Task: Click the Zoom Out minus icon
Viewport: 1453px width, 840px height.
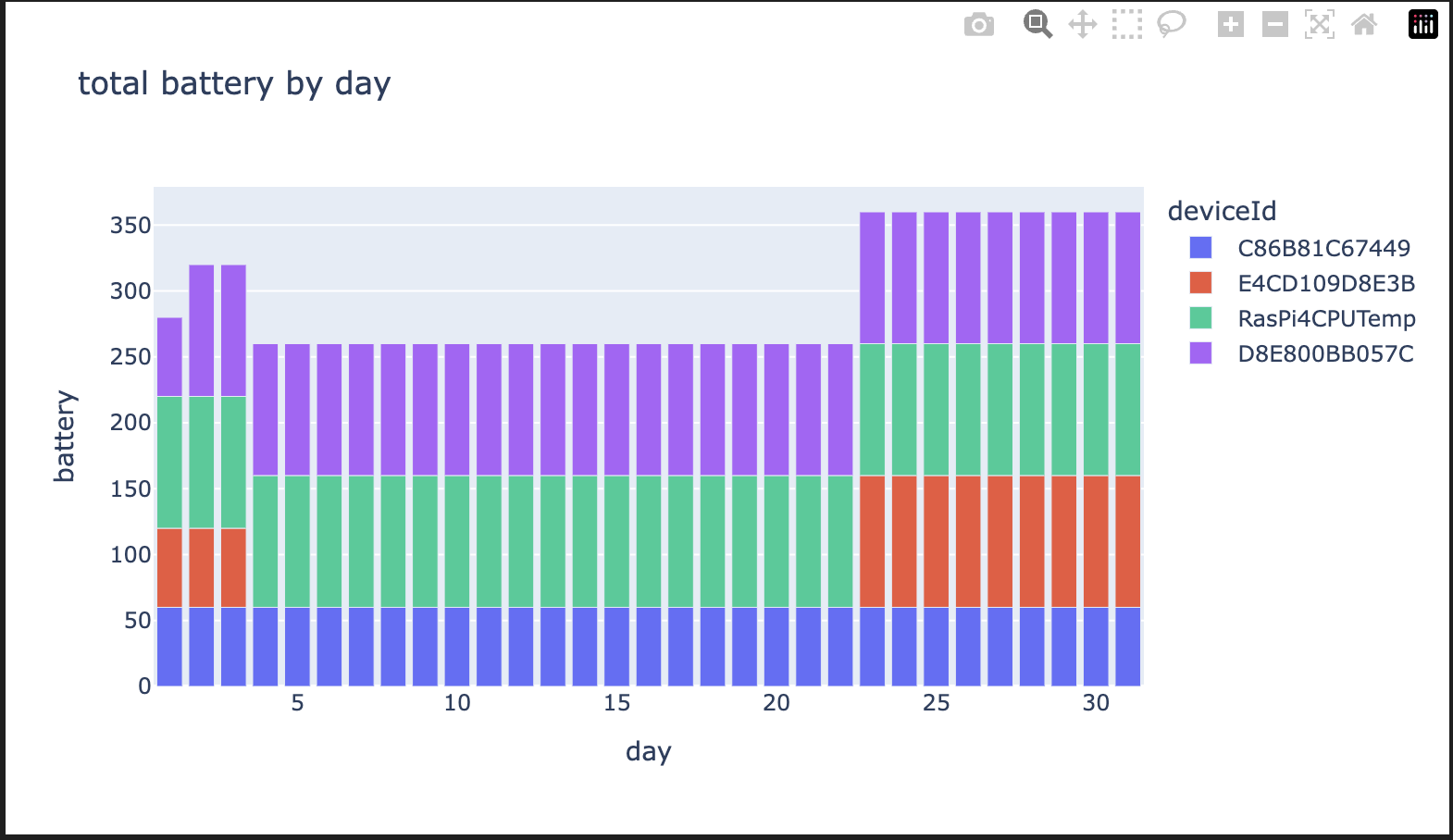Action: 1274,25
